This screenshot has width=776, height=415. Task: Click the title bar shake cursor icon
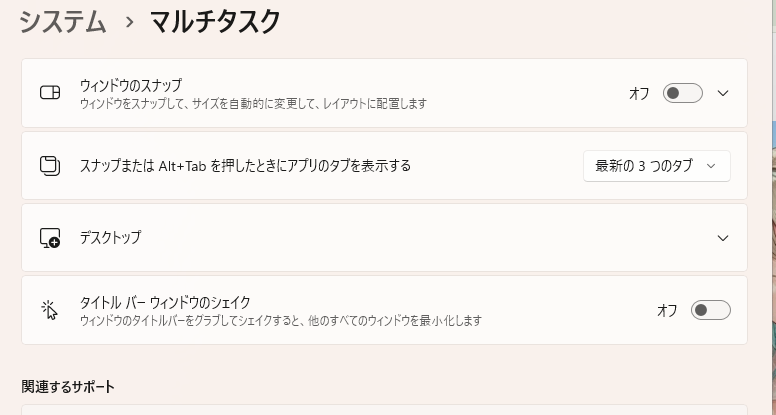[50, 310]
